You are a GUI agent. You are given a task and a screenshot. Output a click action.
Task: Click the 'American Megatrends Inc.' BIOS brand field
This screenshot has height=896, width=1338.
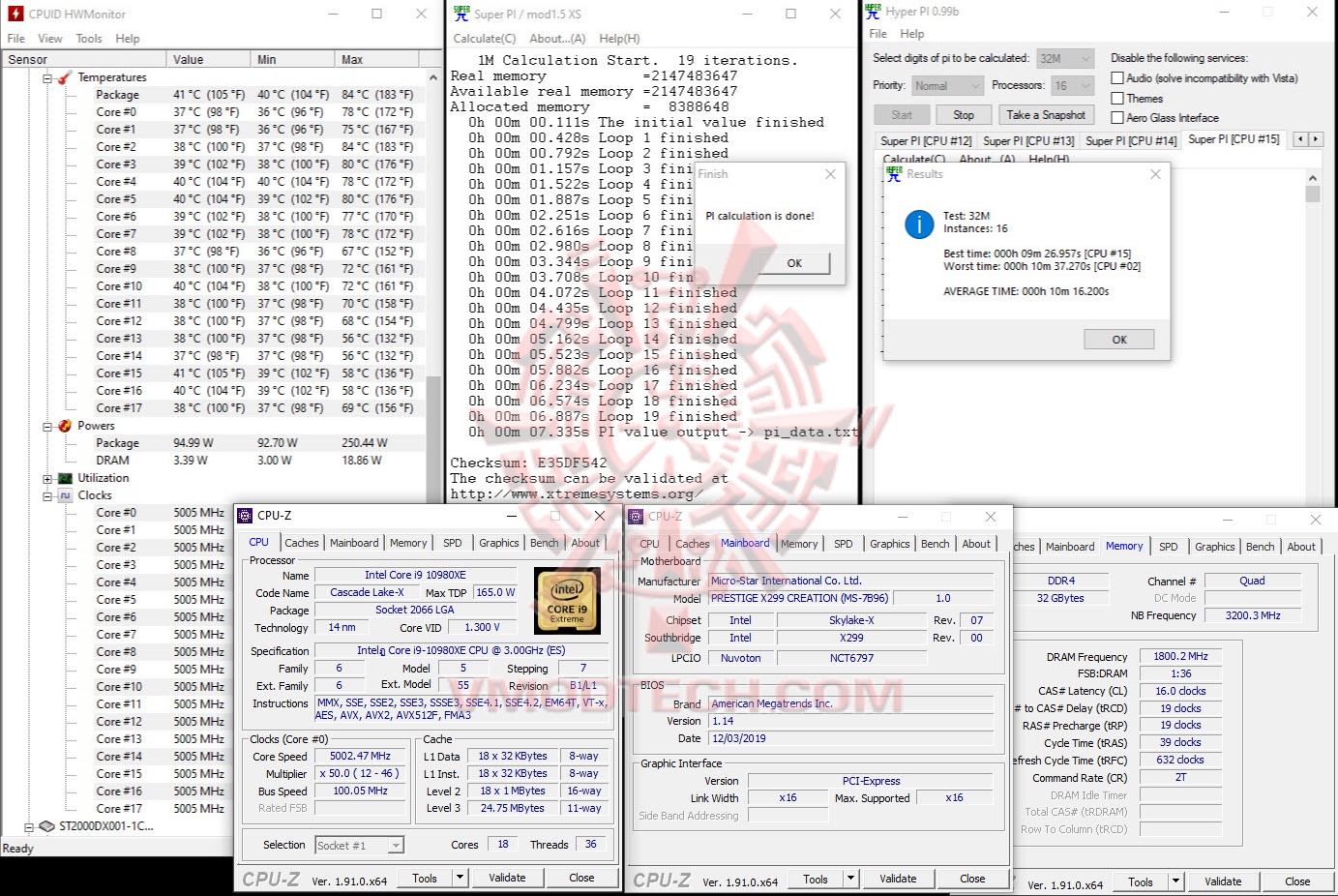(850, 703)
